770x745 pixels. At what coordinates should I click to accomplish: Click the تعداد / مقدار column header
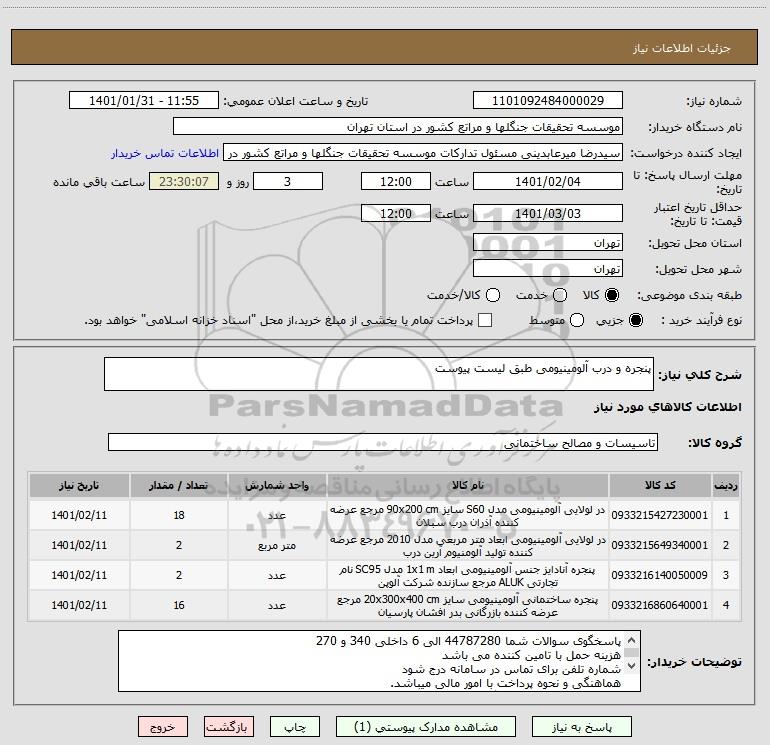pos(179,485)
